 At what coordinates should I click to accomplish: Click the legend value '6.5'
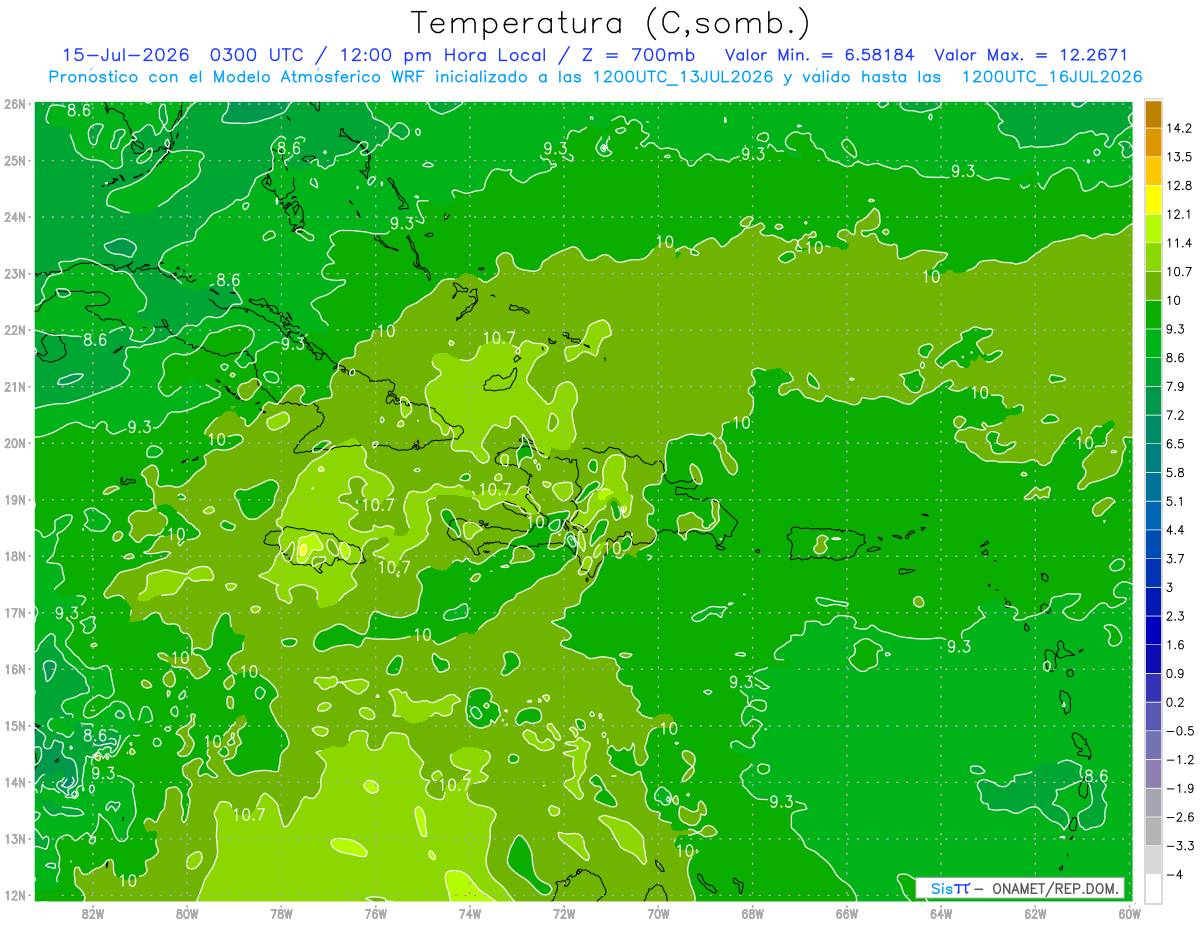click(x=1175, y=444)
